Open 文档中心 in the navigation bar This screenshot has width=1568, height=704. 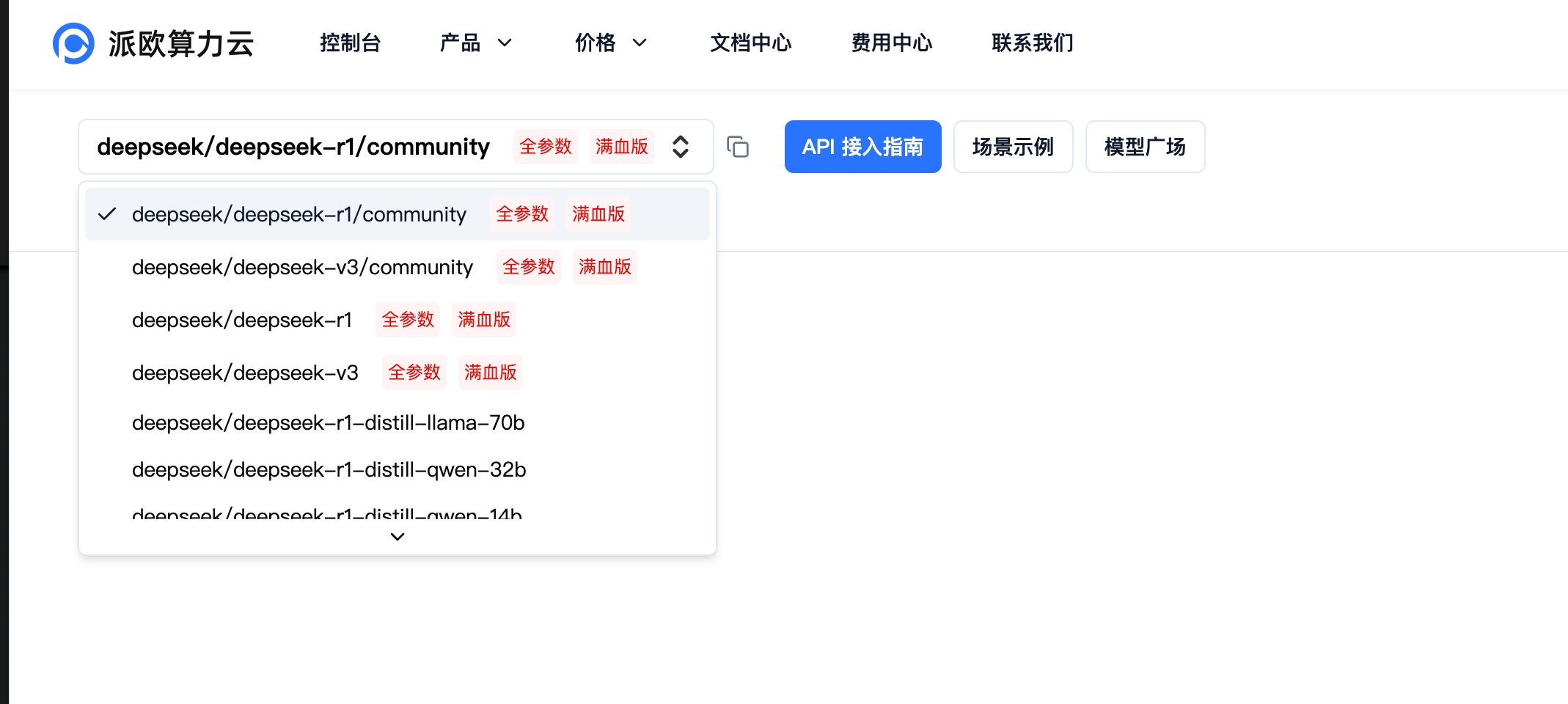tap(751, 43)
